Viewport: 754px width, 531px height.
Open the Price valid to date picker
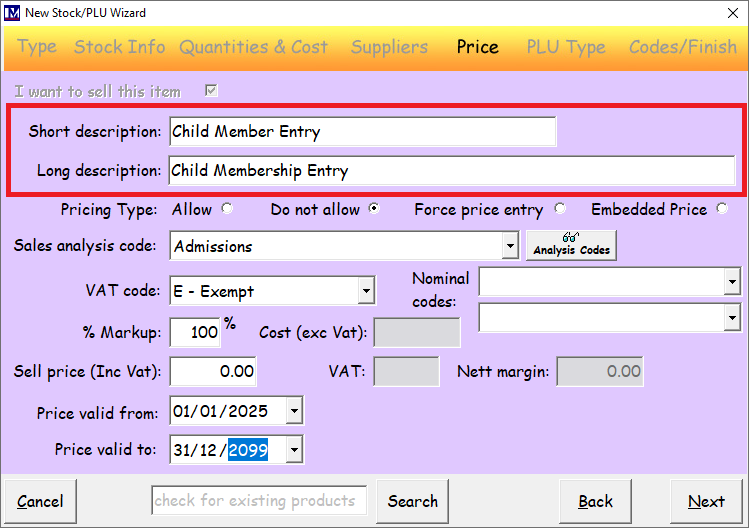(294, 450)
